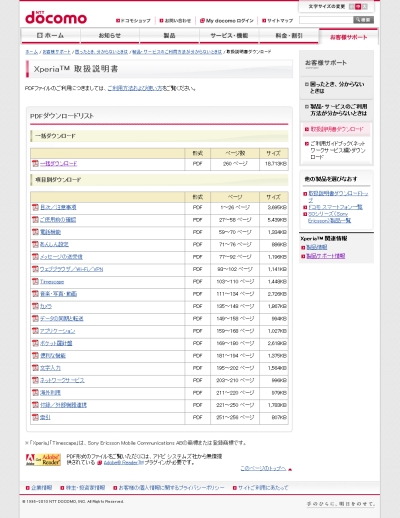
Task: Click 製品情報 link under Xperia 関連情報
Action: (x=317, y=247)
